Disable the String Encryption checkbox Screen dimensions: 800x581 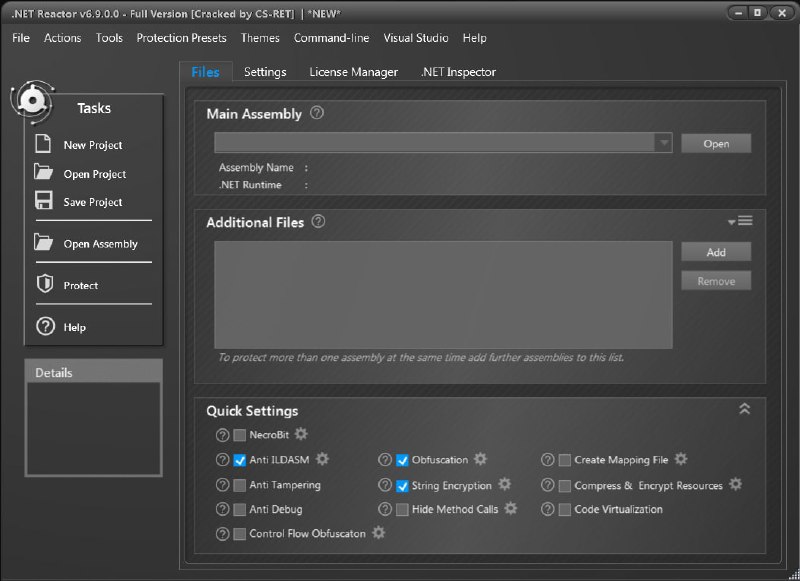pyautogui.click(x=402, y=486)
